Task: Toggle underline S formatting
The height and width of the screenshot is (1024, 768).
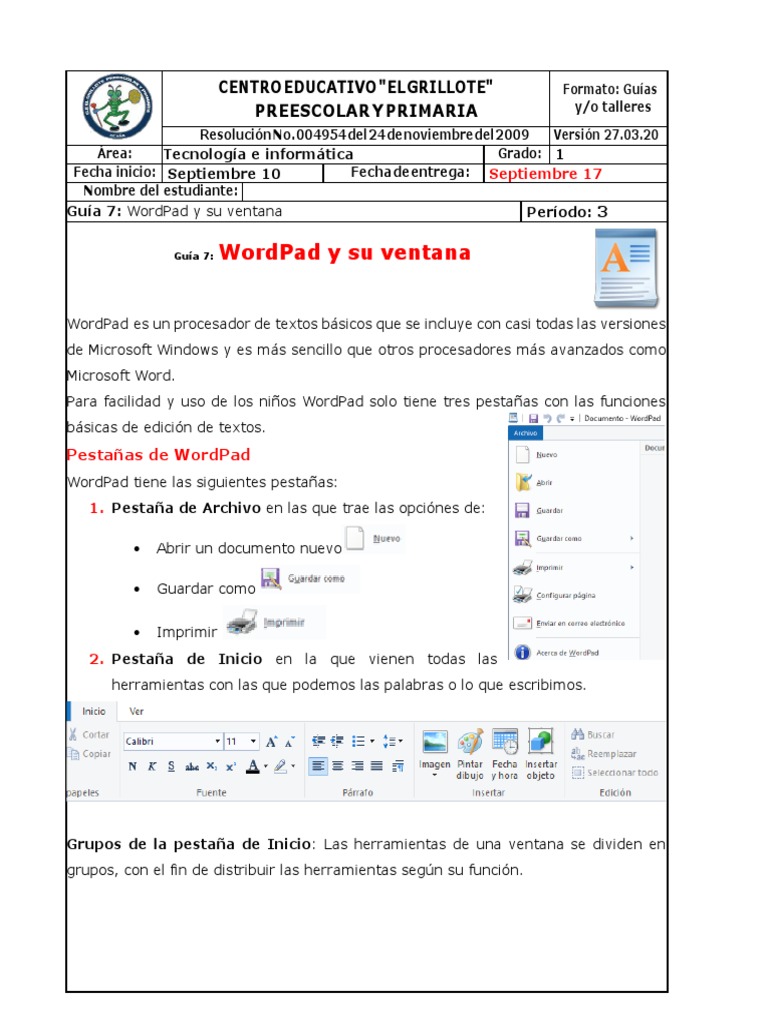Action: tap(170, 767)
